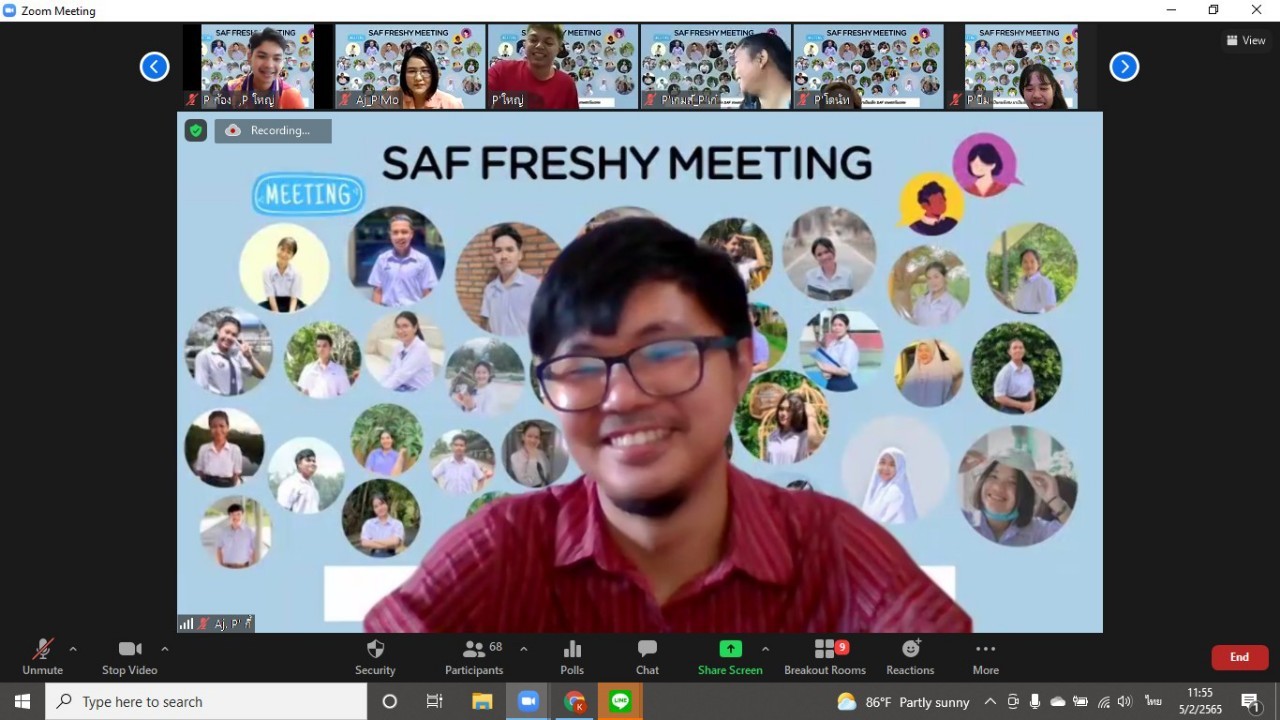
Task: Open the Polls icon
Action: coord(572,656)
